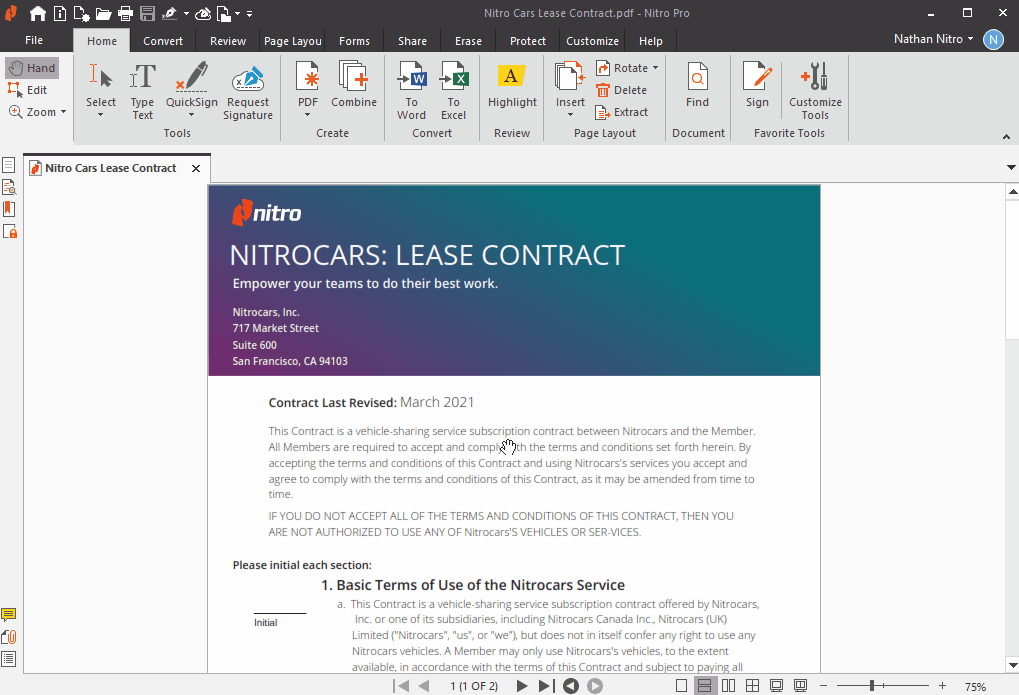Click Extract in Page Layout group
This screenshot has width=1019, height=695.
click(622, 112)
